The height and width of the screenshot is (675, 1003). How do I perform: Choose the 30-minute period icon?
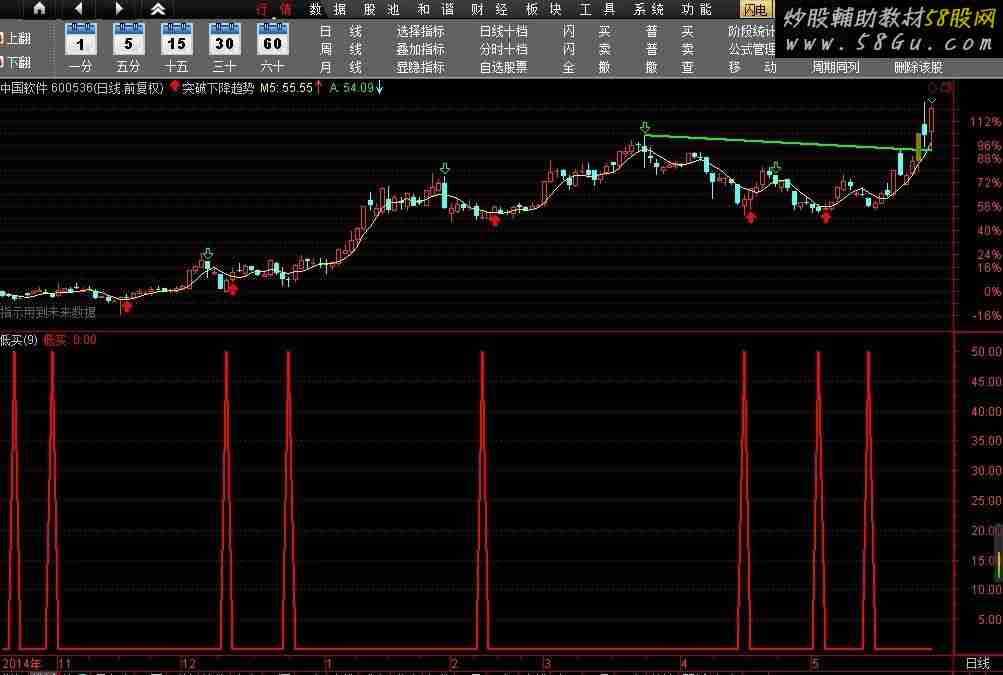(224, 43)
